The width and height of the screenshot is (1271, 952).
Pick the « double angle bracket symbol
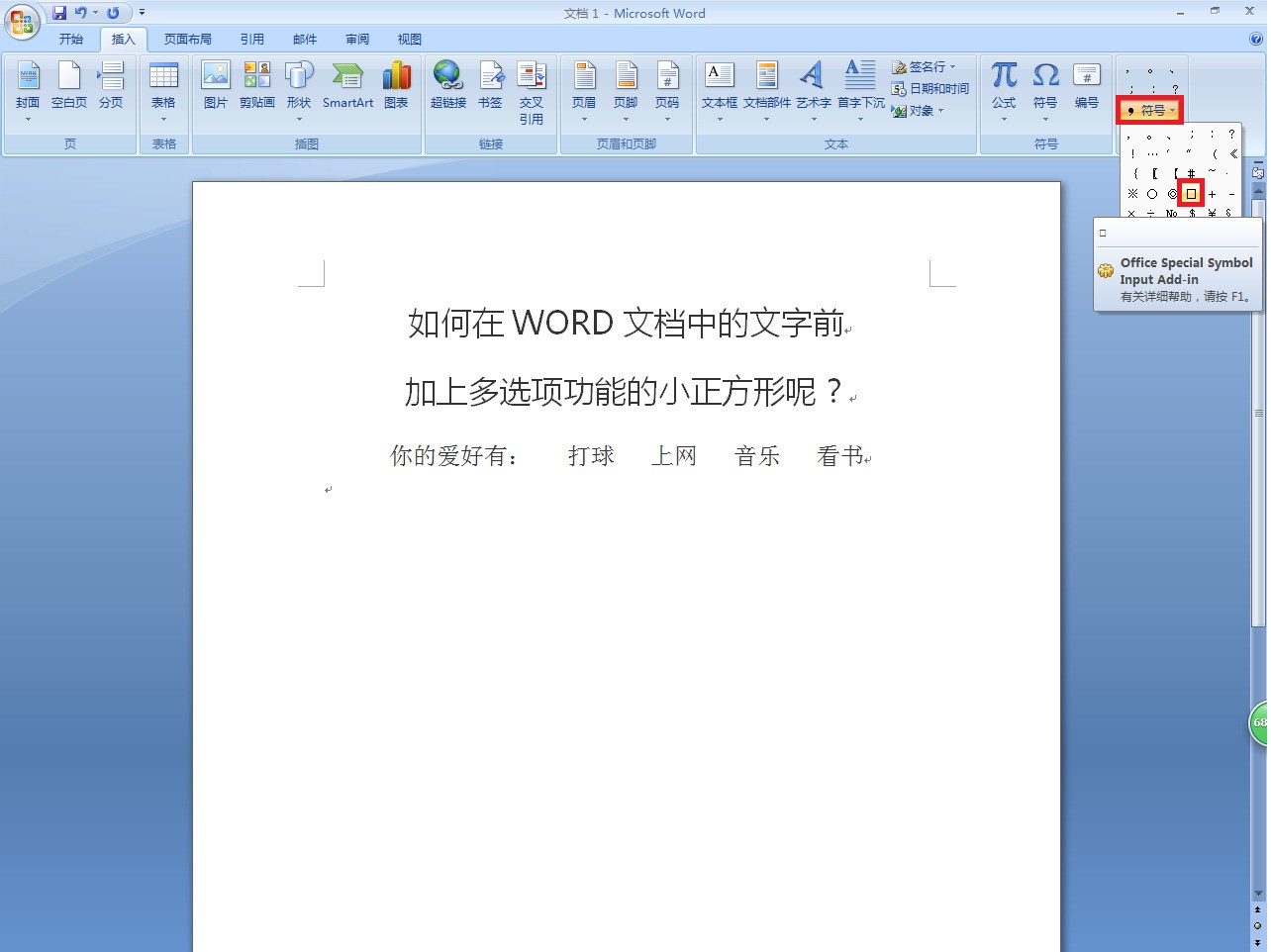click(1233, 154)
